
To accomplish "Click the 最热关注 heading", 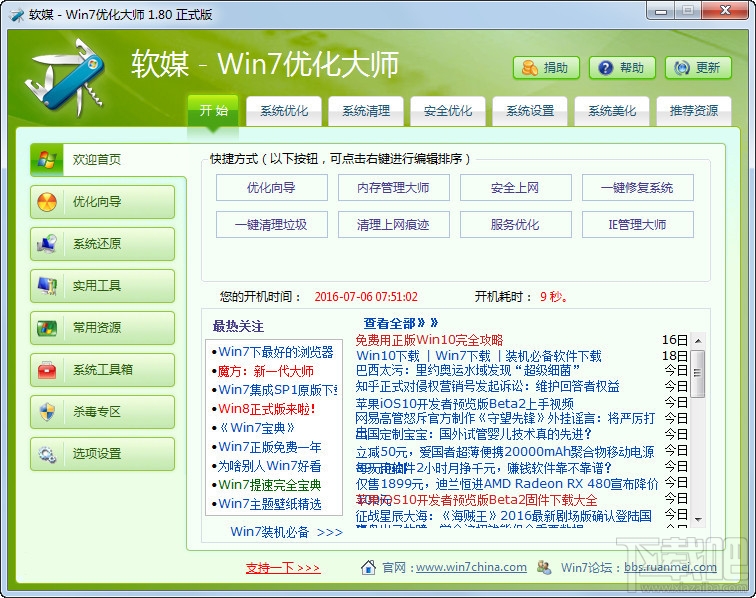I will [x=238, y=326].
